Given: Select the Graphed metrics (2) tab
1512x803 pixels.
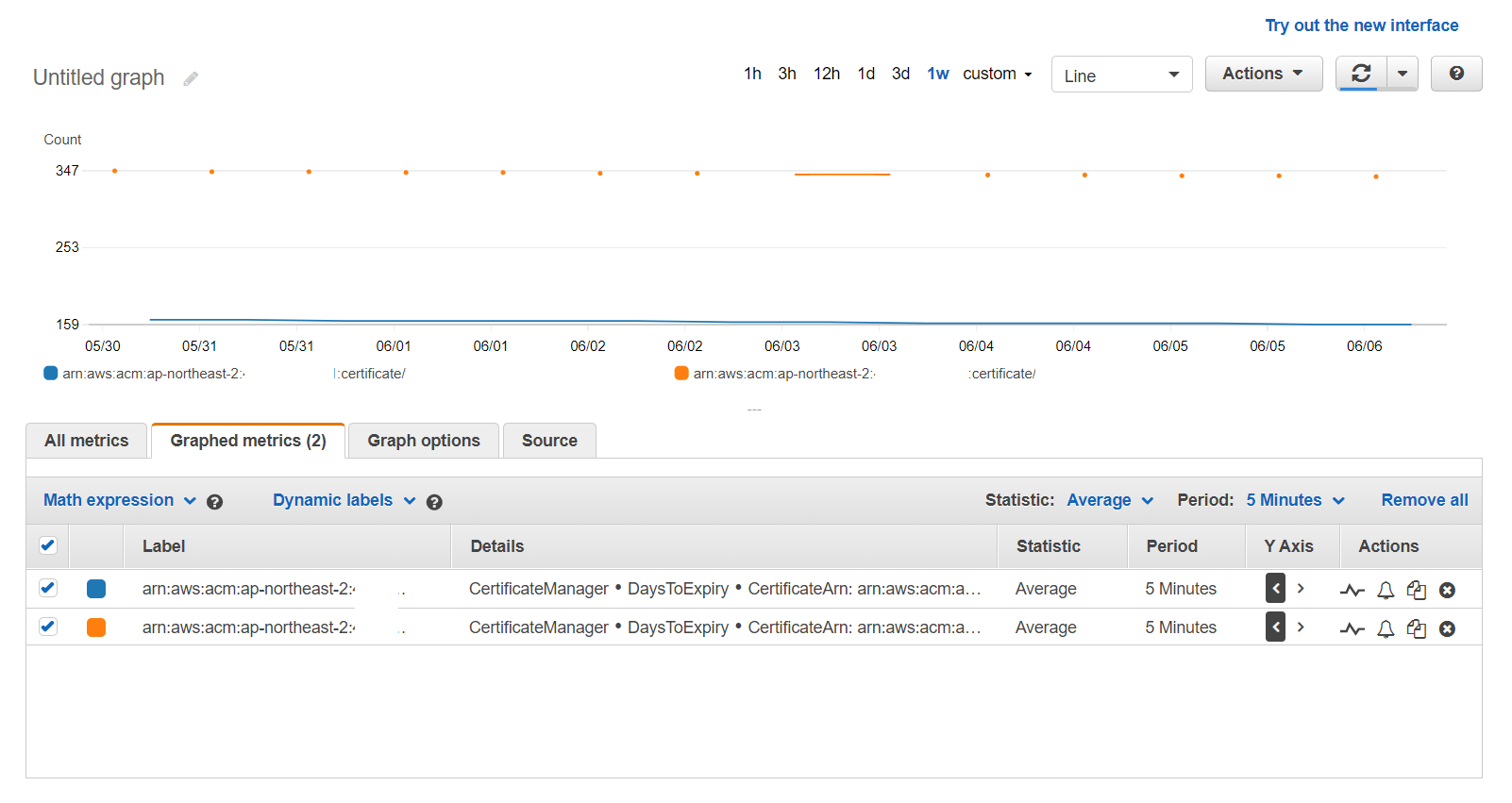Looking at the screenshot, I should (x=248, y=441).
